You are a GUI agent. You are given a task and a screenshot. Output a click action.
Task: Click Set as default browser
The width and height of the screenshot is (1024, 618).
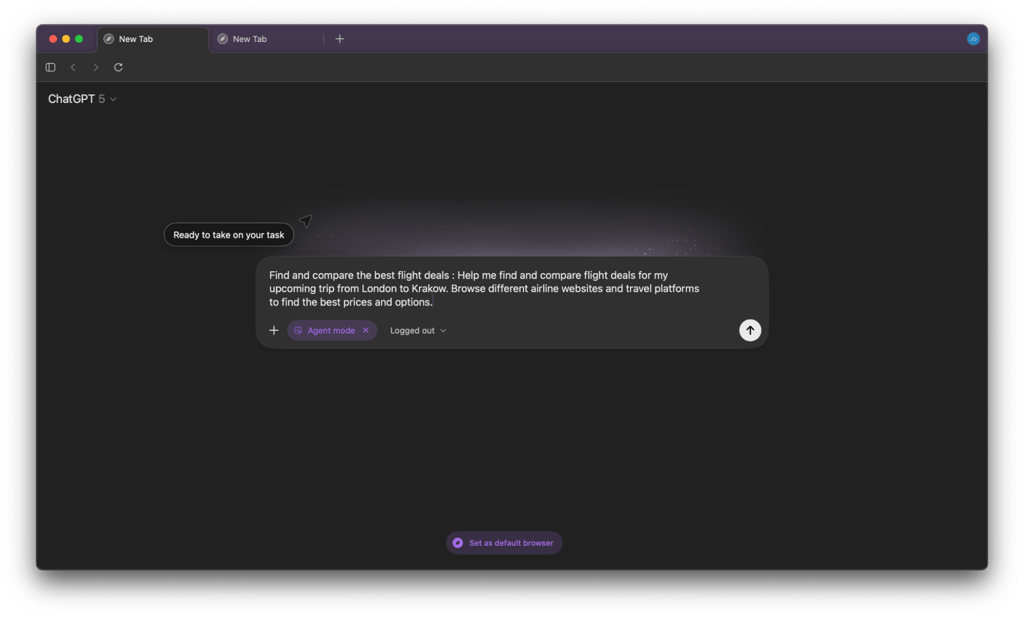[x=504, y=543]
